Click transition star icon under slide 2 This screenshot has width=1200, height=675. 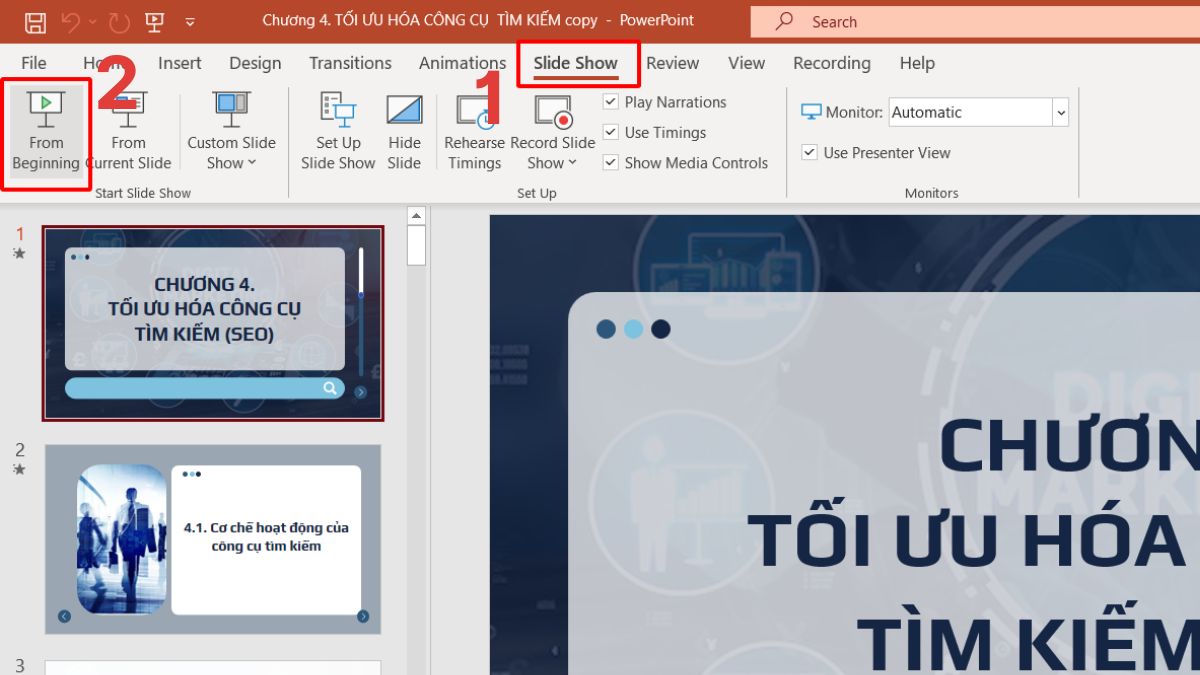tap(19, 469)
